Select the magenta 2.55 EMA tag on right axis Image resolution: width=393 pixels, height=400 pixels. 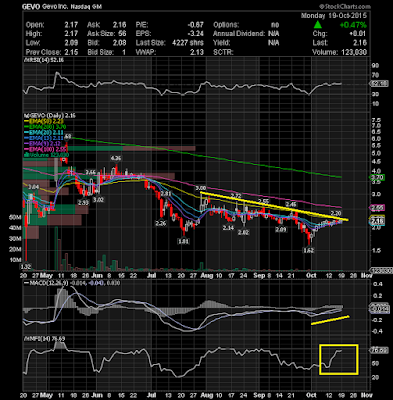tap(378, 208)
